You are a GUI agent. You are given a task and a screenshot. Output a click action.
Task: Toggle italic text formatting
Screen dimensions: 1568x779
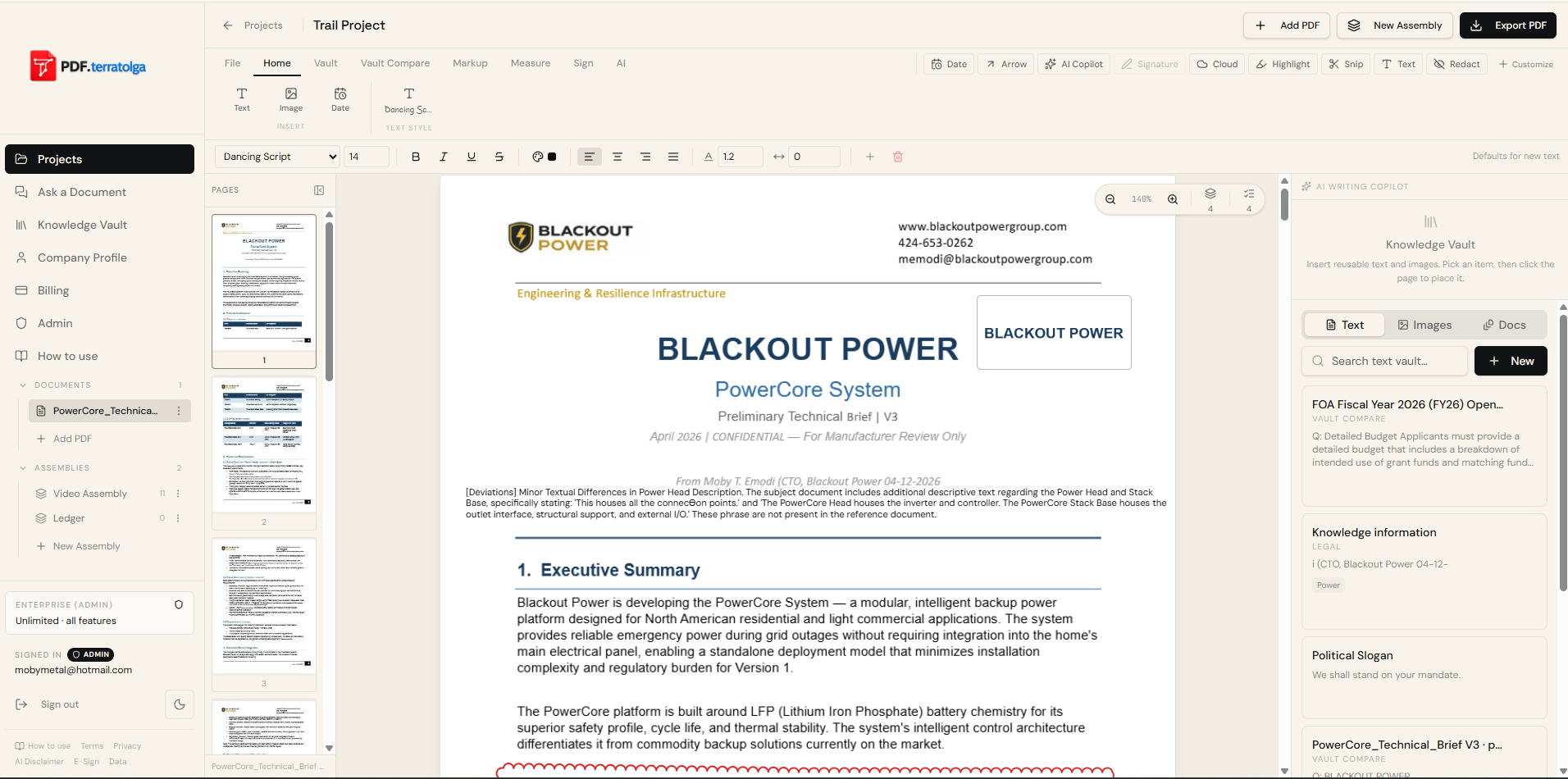(x=444, y=157)
